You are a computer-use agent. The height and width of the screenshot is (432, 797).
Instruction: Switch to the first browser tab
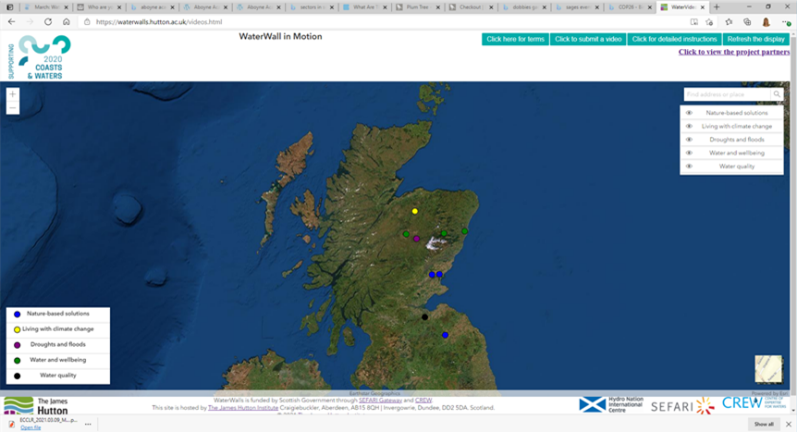pos(38,6)
